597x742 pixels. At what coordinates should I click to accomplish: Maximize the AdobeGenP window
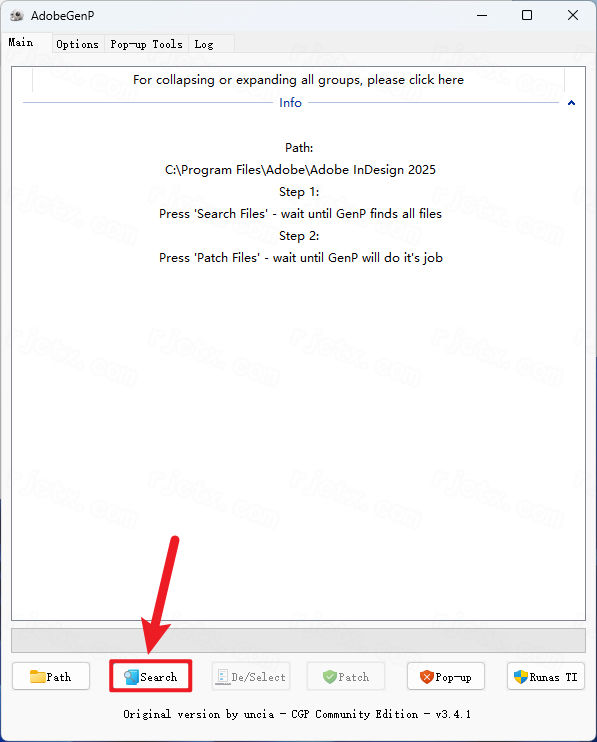[527, 16]
